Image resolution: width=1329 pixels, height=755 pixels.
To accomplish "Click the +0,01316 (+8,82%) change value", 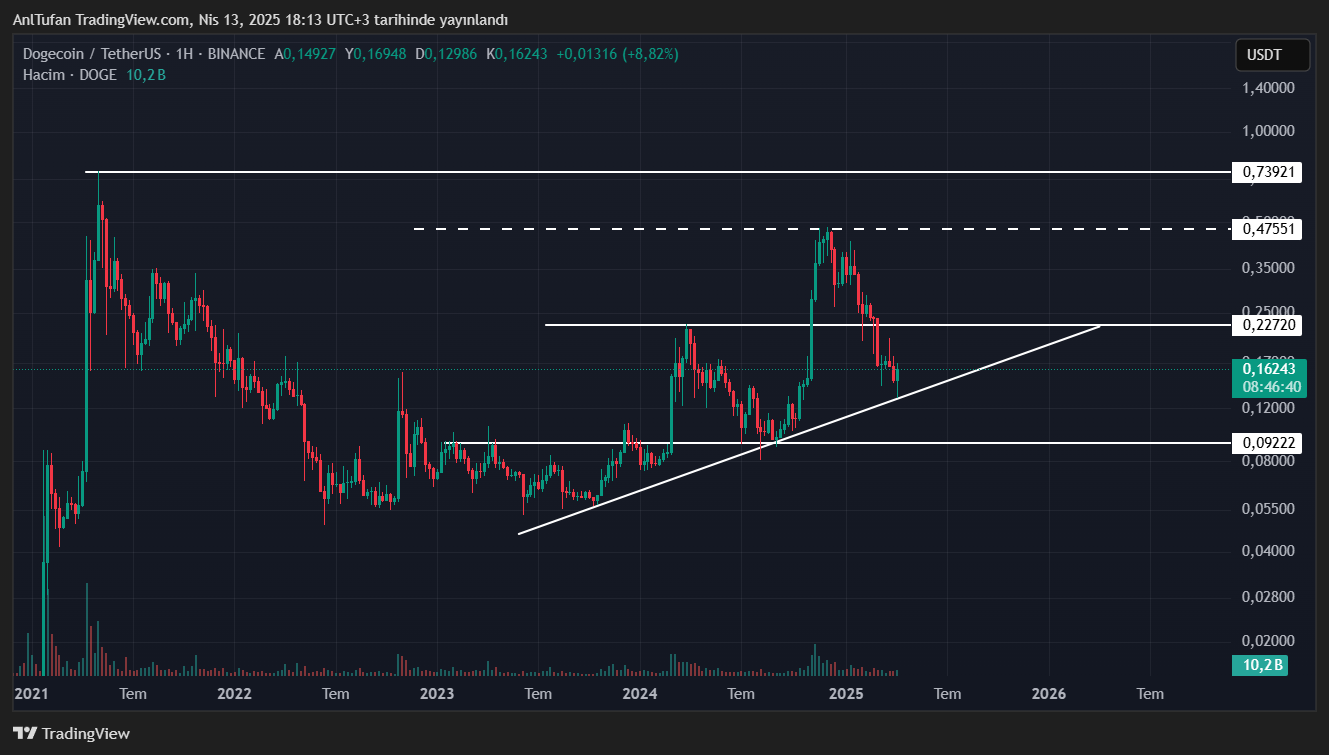I will coord(617,54).
